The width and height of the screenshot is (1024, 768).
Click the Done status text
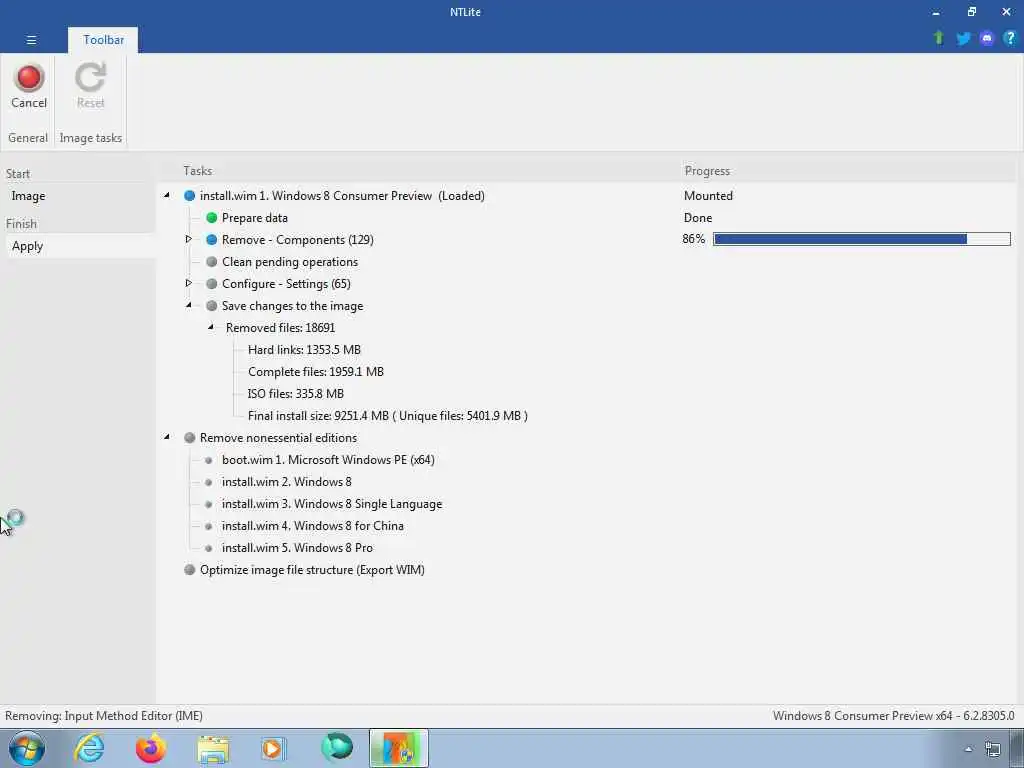click(697, 217)
